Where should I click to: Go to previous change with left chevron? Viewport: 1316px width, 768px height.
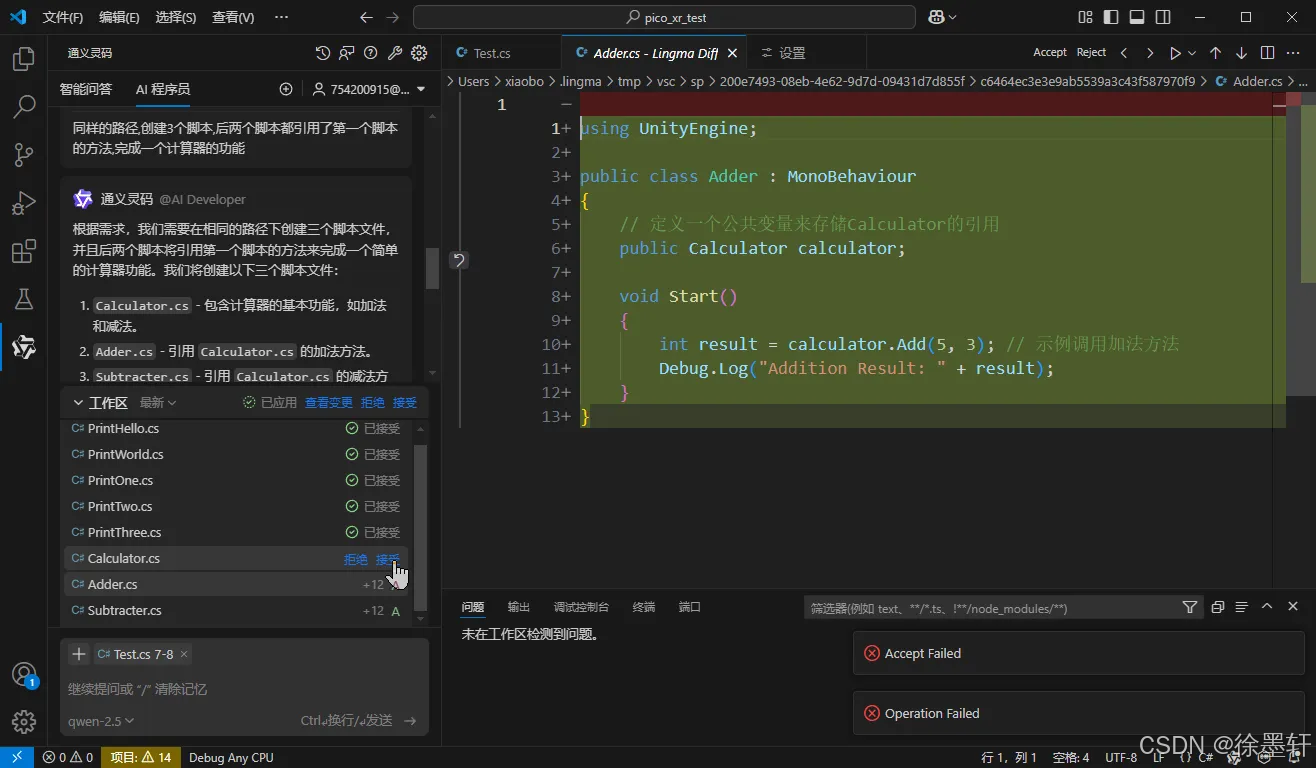click(x=1124, y=53)
